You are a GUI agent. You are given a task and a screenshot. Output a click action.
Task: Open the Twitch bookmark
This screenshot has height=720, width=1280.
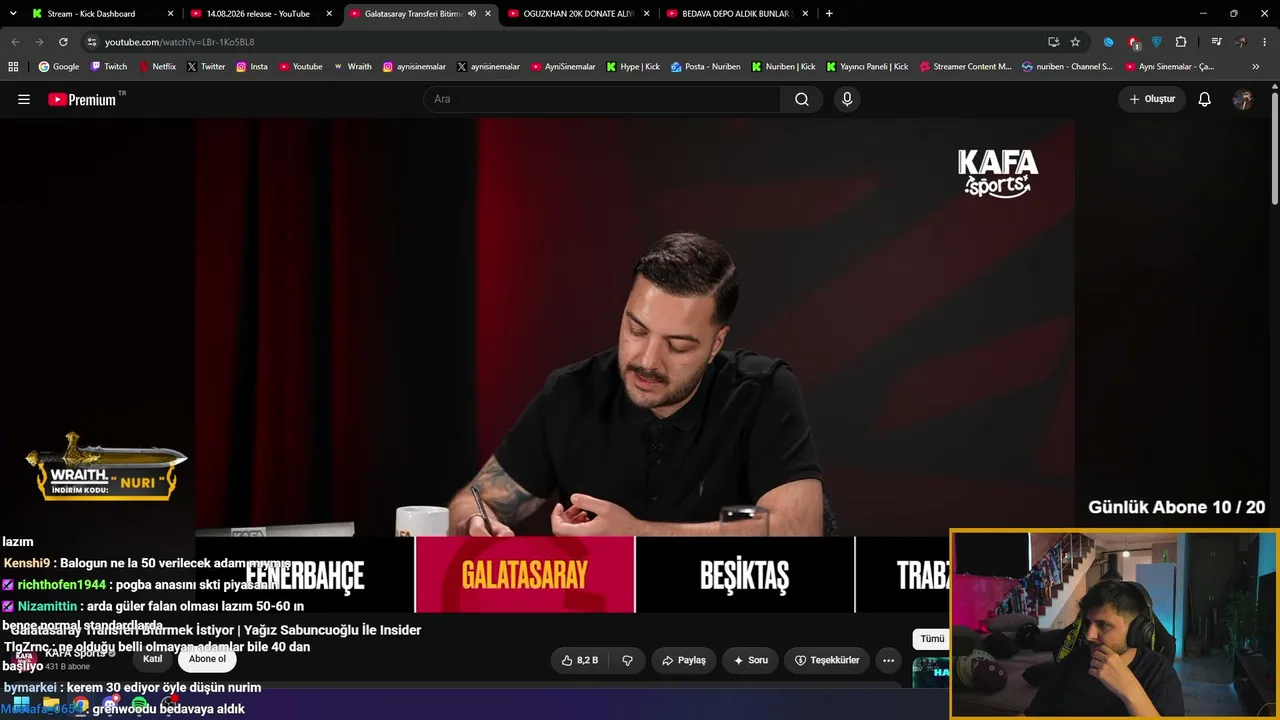(x=109, y=66)
